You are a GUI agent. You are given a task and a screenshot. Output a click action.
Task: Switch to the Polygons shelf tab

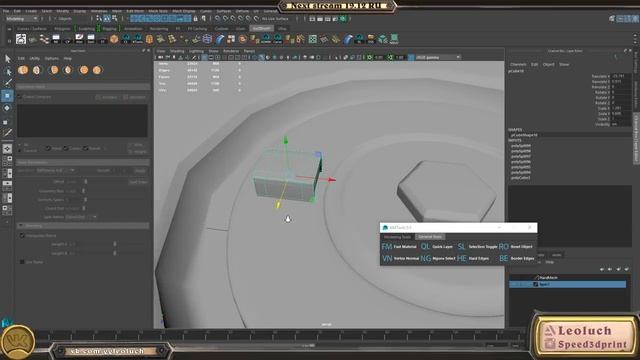coord(62,29)
